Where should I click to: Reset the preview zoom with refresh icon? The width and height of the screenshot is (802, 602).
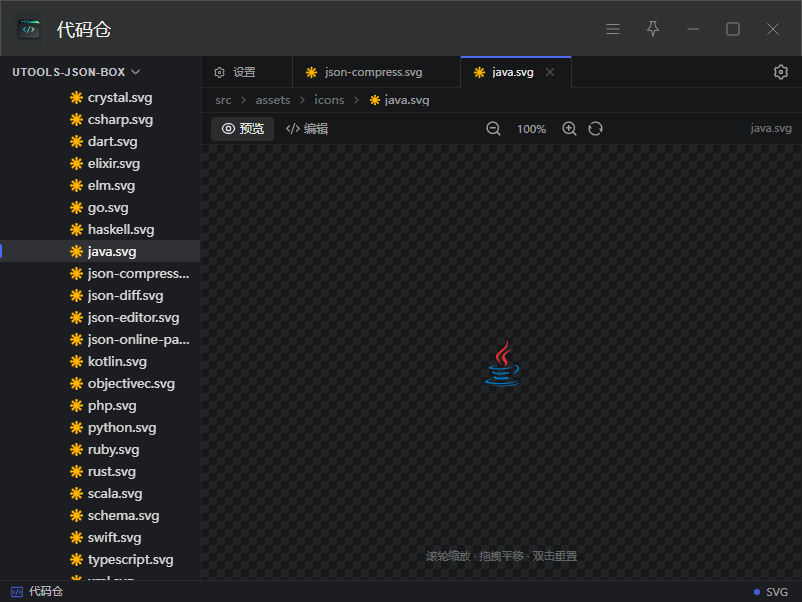[595, 128]
